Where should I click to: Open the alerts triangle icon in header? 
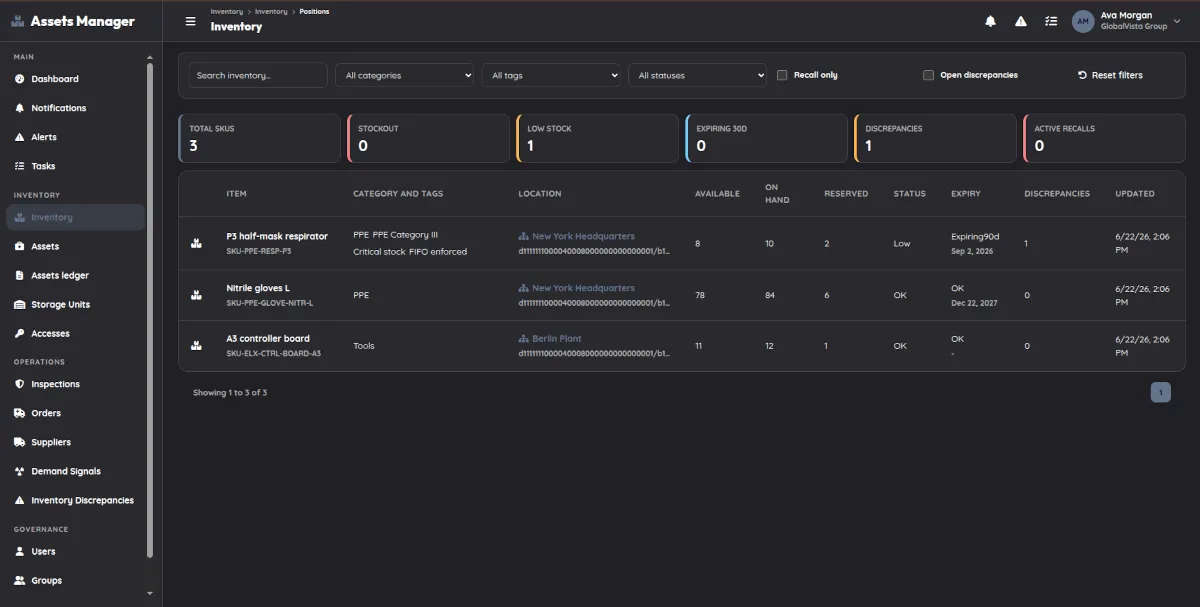click(x=1021, y=21)
